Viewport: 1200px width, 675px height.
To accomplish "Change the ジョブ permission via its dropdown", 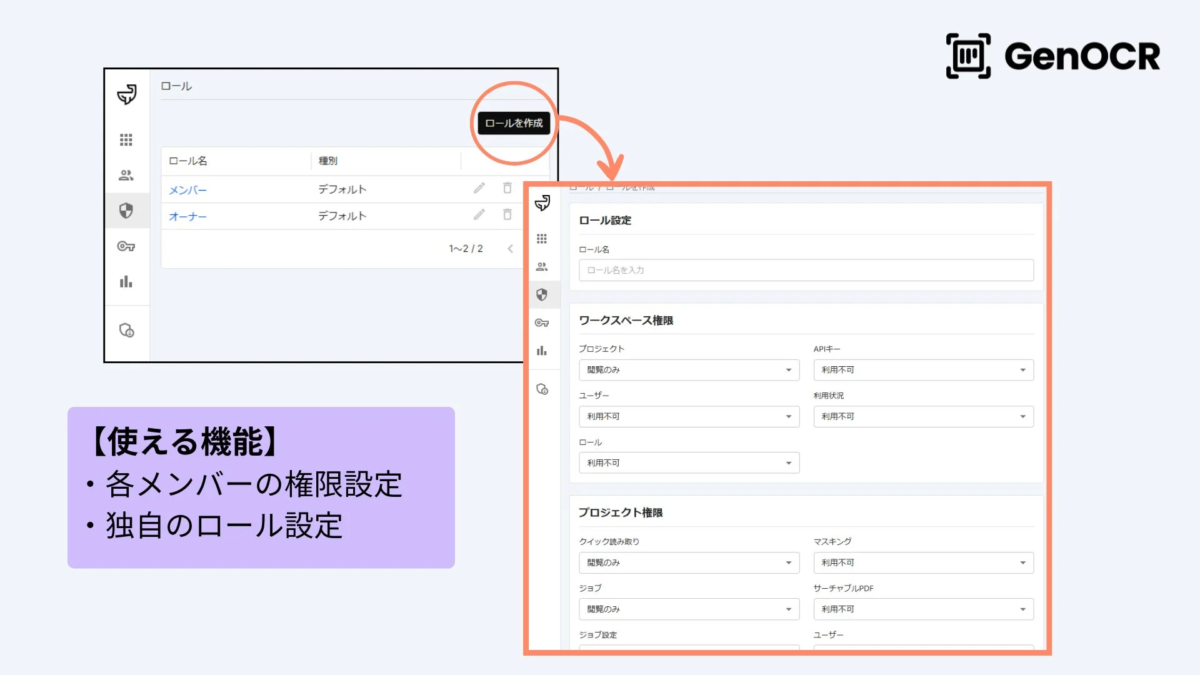I will point(688,609).
